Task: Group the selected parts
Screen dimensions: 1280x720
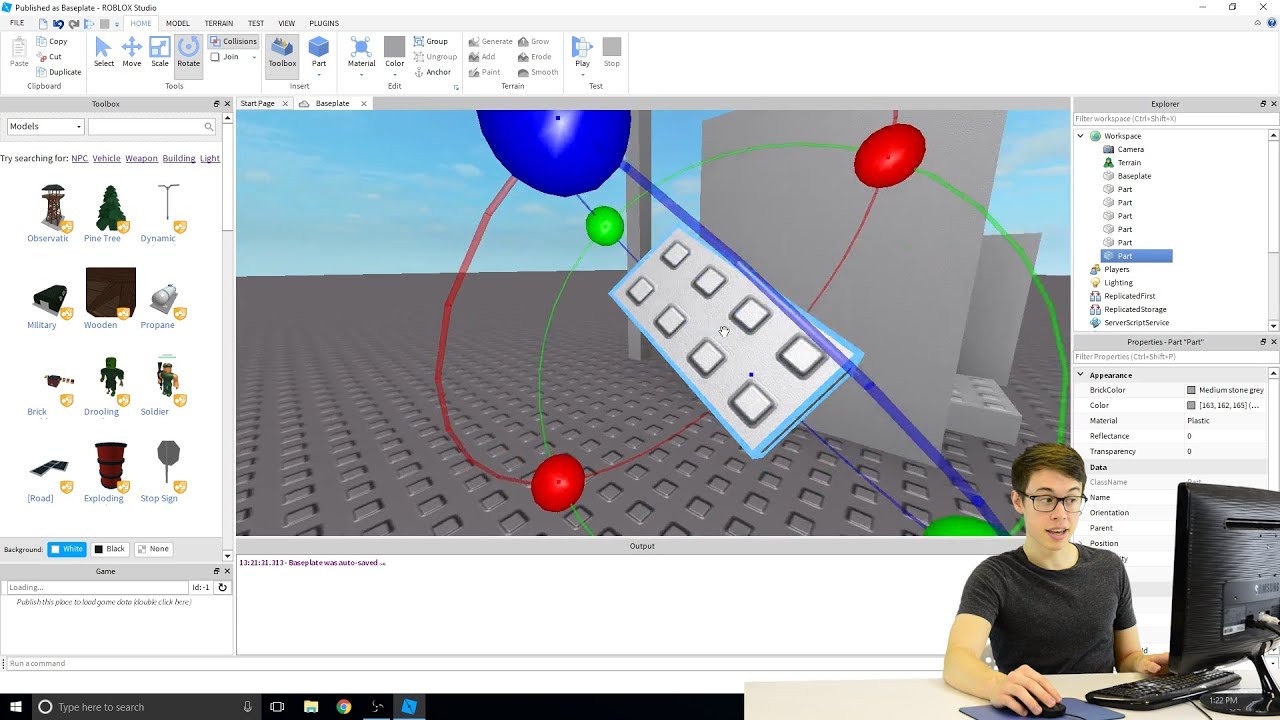Action: point(431,41)
